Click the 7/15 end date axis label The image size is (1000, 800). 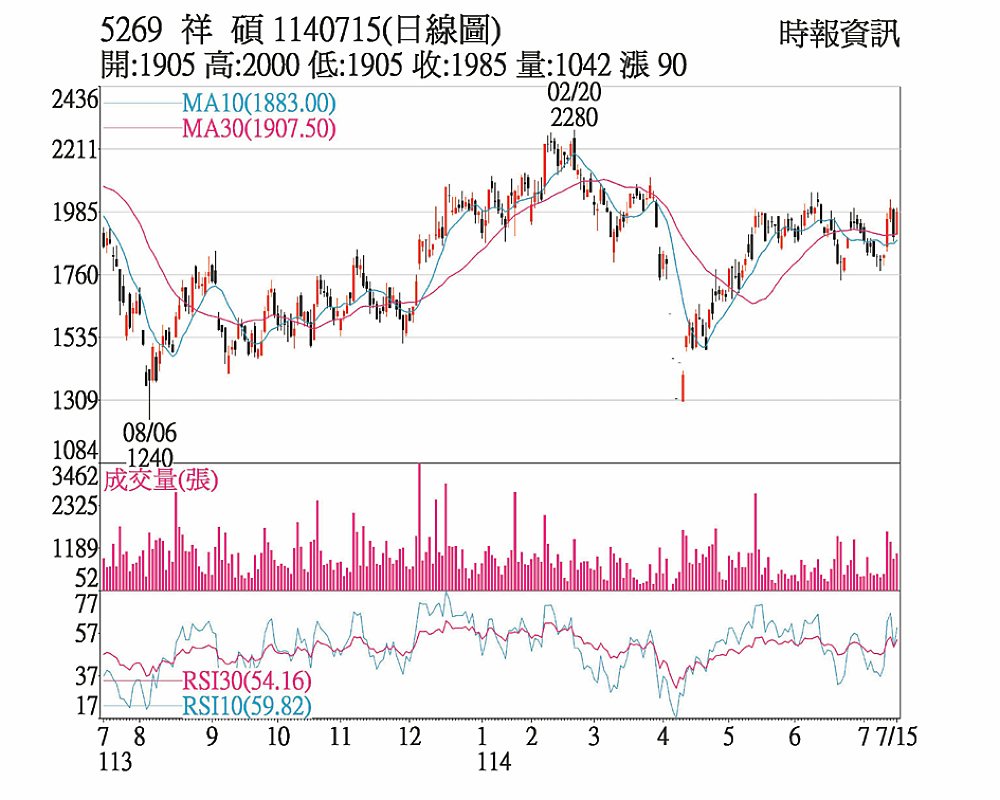click(897, 737)
